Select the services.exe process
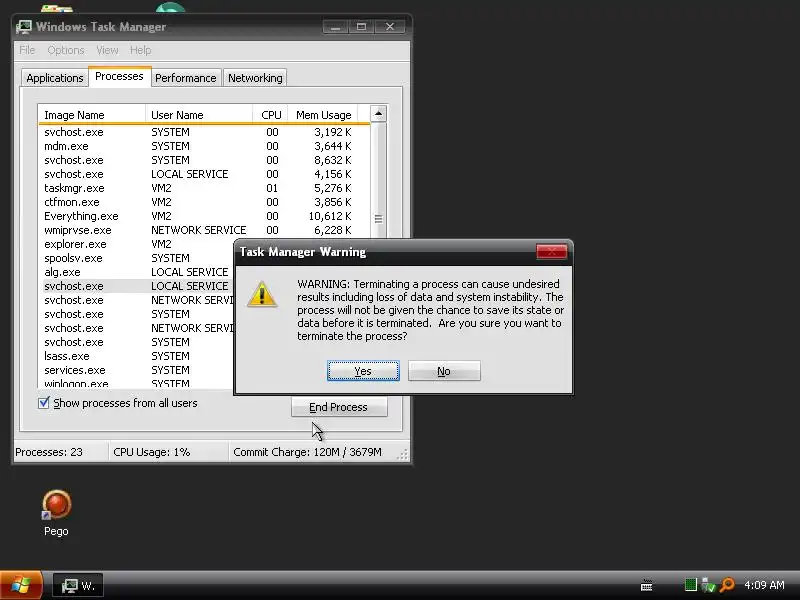The image size is (800, 600). click(x=137, y=370)
